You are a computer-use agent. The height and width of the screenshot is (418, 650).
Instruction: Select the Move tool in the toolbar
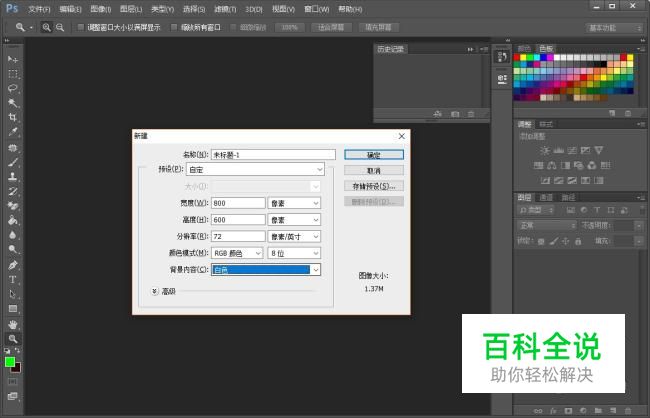click(x=14, y=60)
